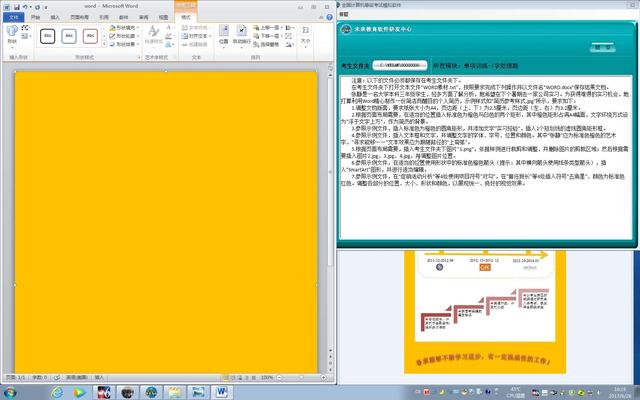
Task: Open Word Help question mark icon
Action: pyautogui.click(x=329, y=17)
